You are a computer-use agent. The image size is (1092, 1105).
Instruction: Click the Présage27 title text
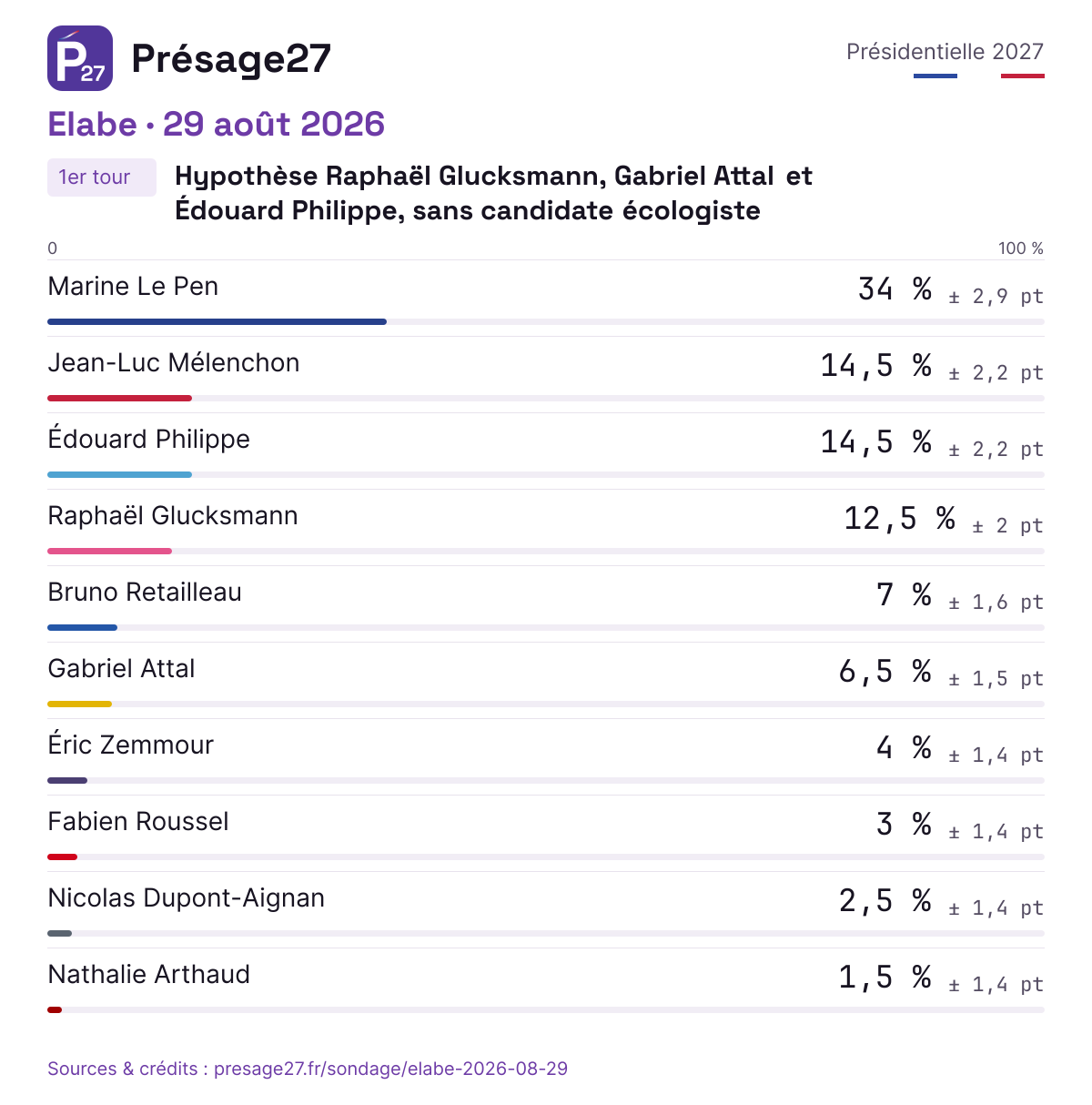click(231, 59)
